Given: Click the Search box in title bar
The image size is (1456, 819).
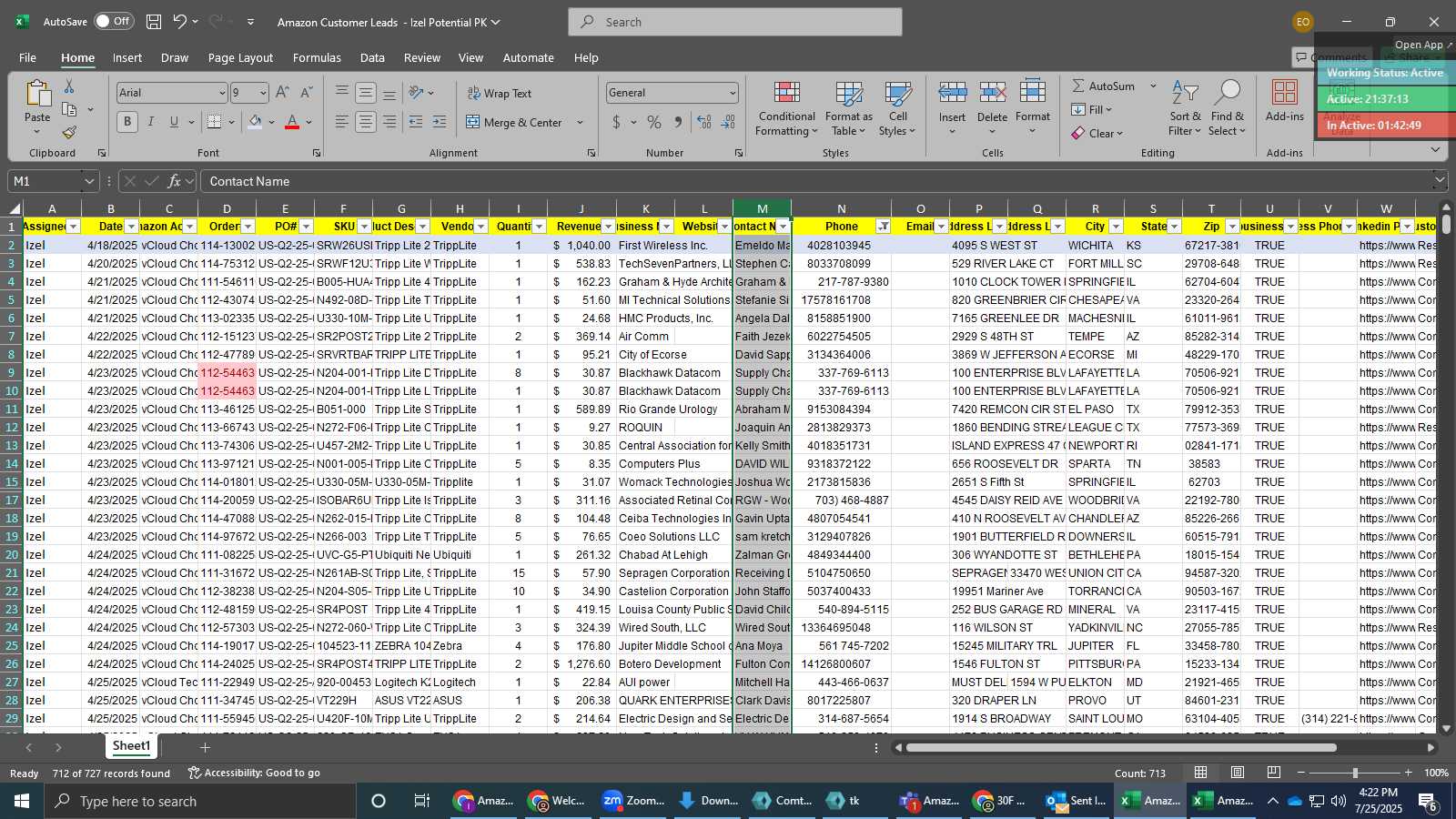Looking at the screenshot, I should (x=735, y=22).
